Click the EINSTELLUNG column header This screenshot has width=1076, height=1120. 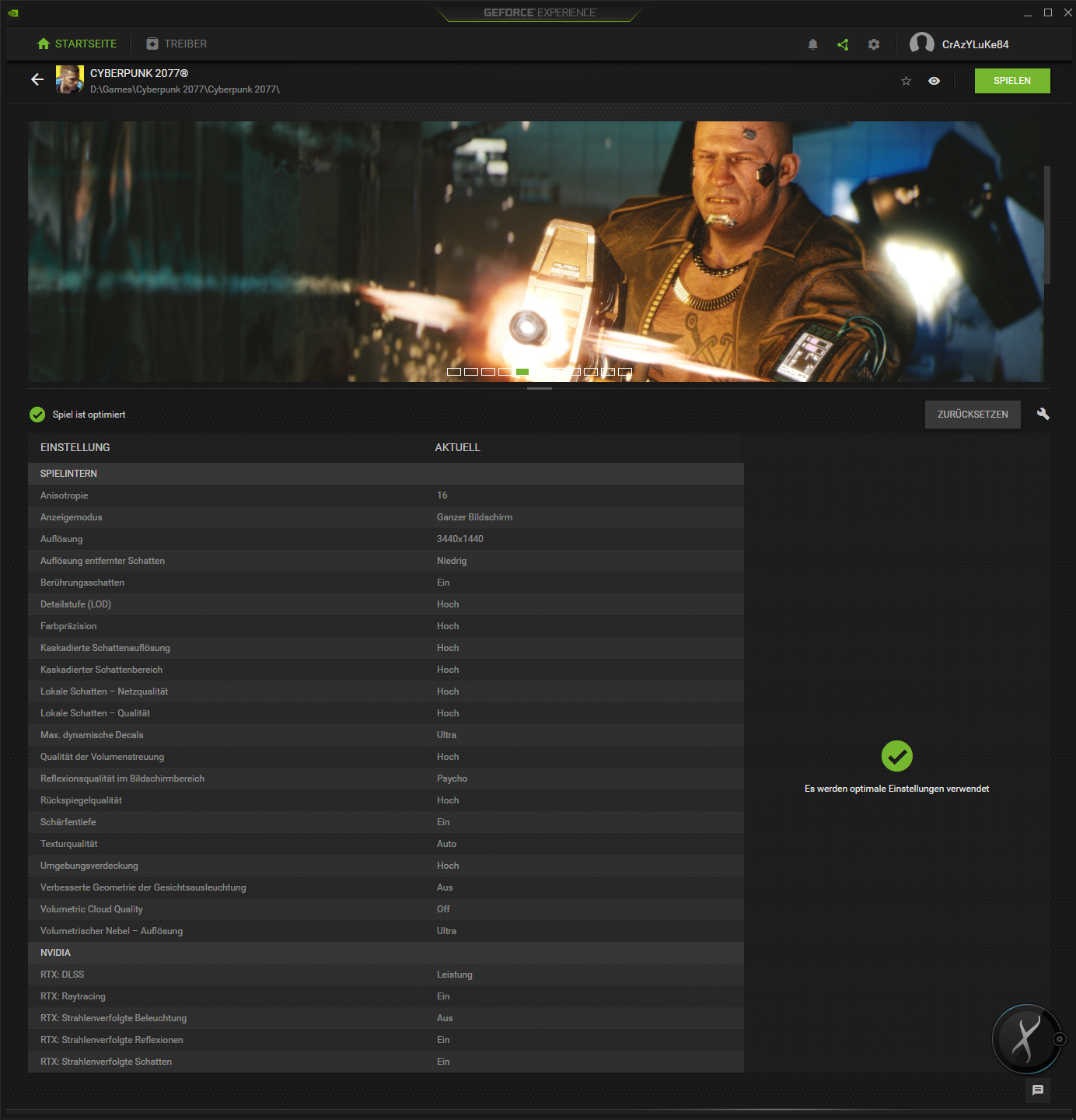tap(75, 447)
